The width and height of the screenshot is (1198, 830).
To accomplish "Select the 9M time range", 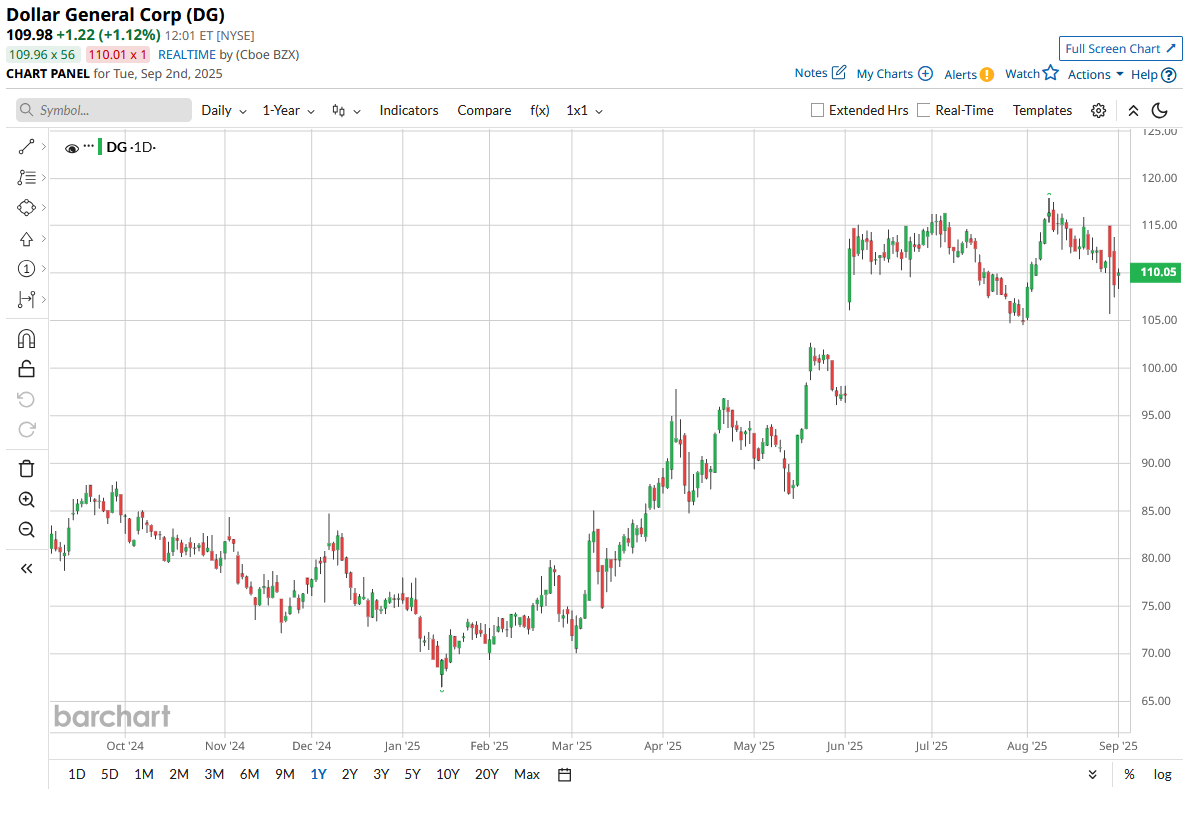I will point(285,775).
